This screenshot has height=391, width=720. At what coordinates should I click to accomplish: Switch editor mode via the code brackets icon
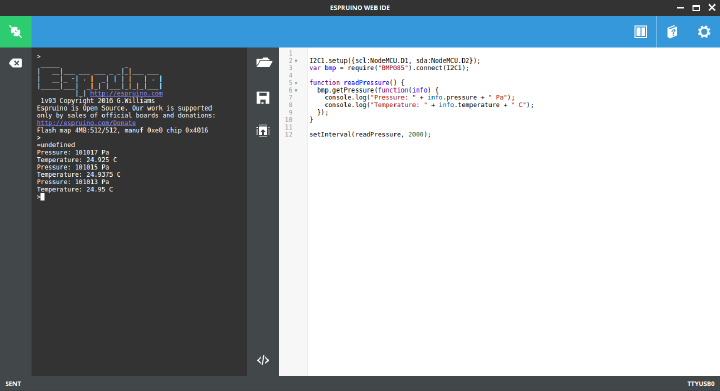click(263, 360)
